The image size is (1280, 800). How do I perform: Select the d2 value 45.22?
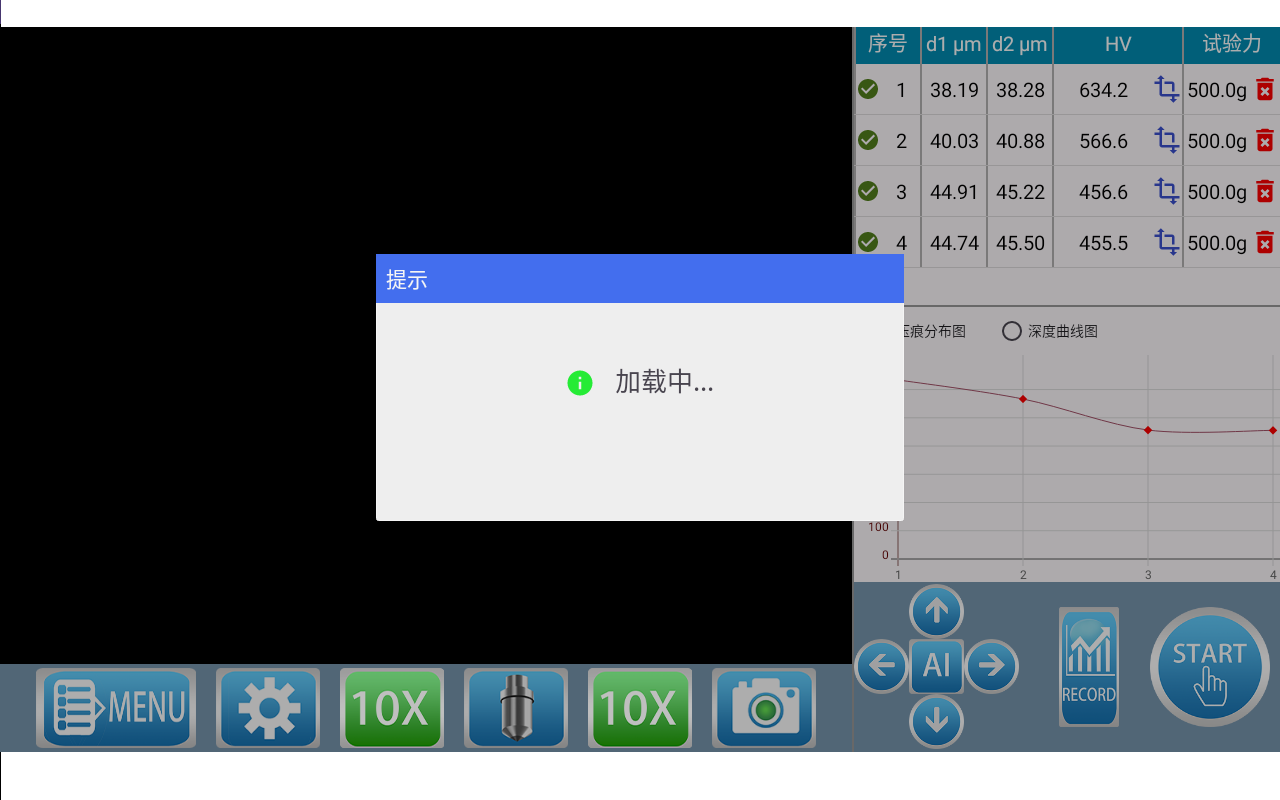coord(1020,192)
